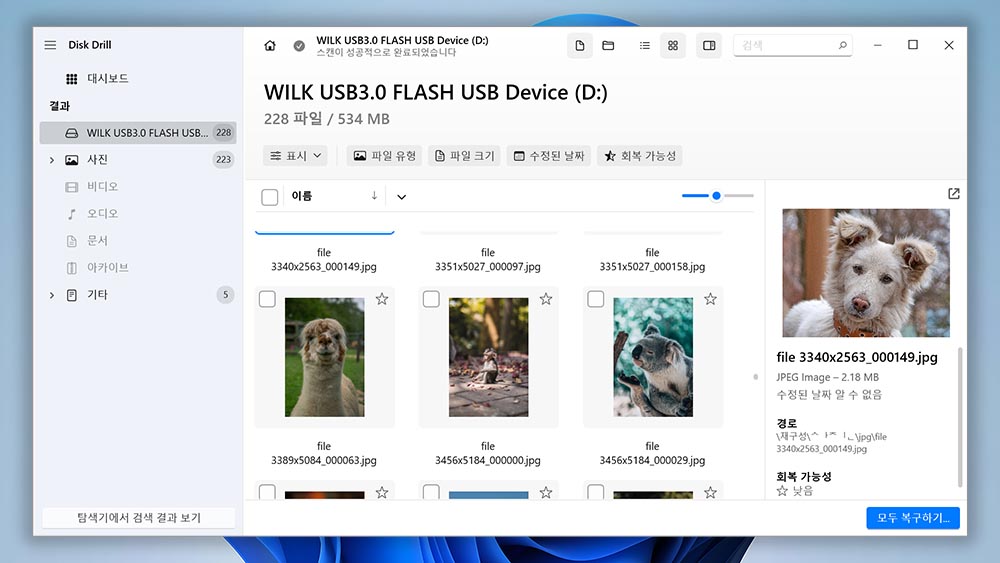1000x563 pixels.
Task: Star the file 3389x5084_000063.jpg
Action: [x=381, y=299]
